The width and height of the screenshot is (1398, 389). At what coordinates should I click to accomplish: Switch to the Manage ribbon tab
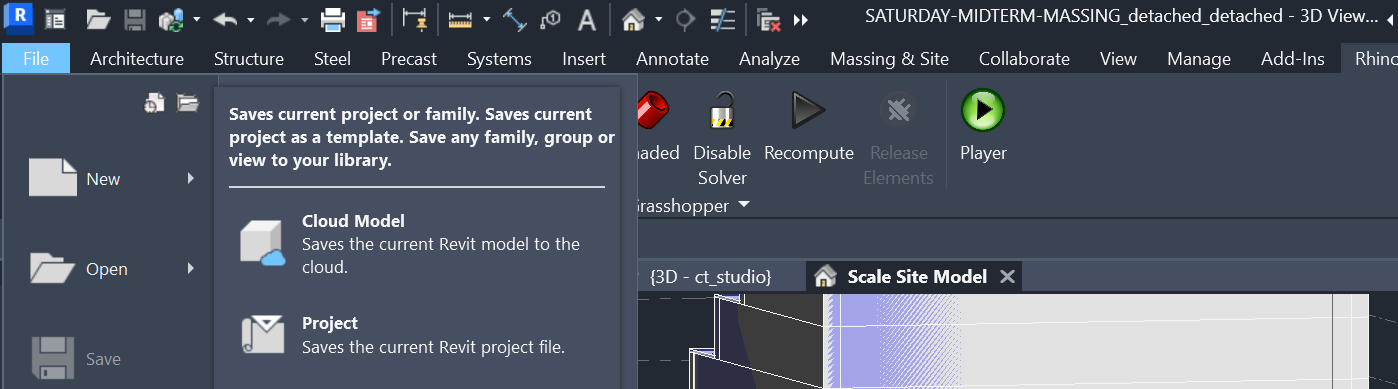pos(1199,59)
